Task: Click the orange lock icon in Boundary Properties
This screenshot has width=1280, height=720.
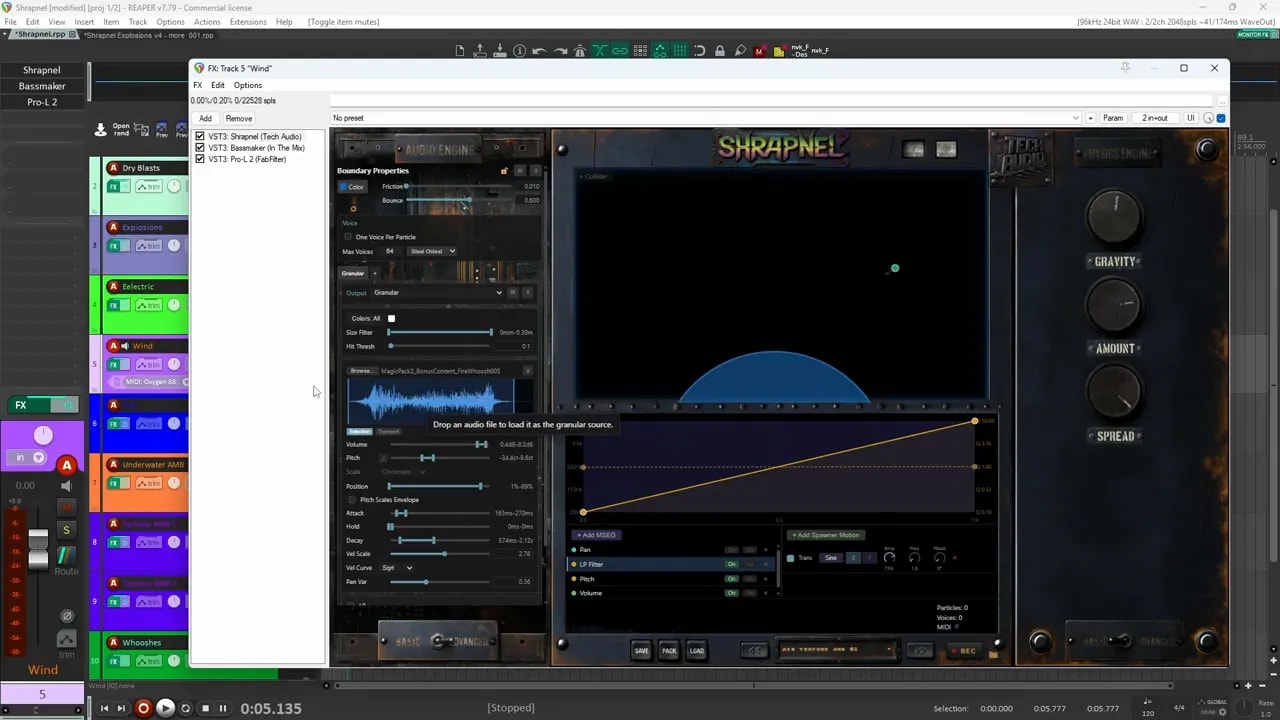Action: coord(504,171)
